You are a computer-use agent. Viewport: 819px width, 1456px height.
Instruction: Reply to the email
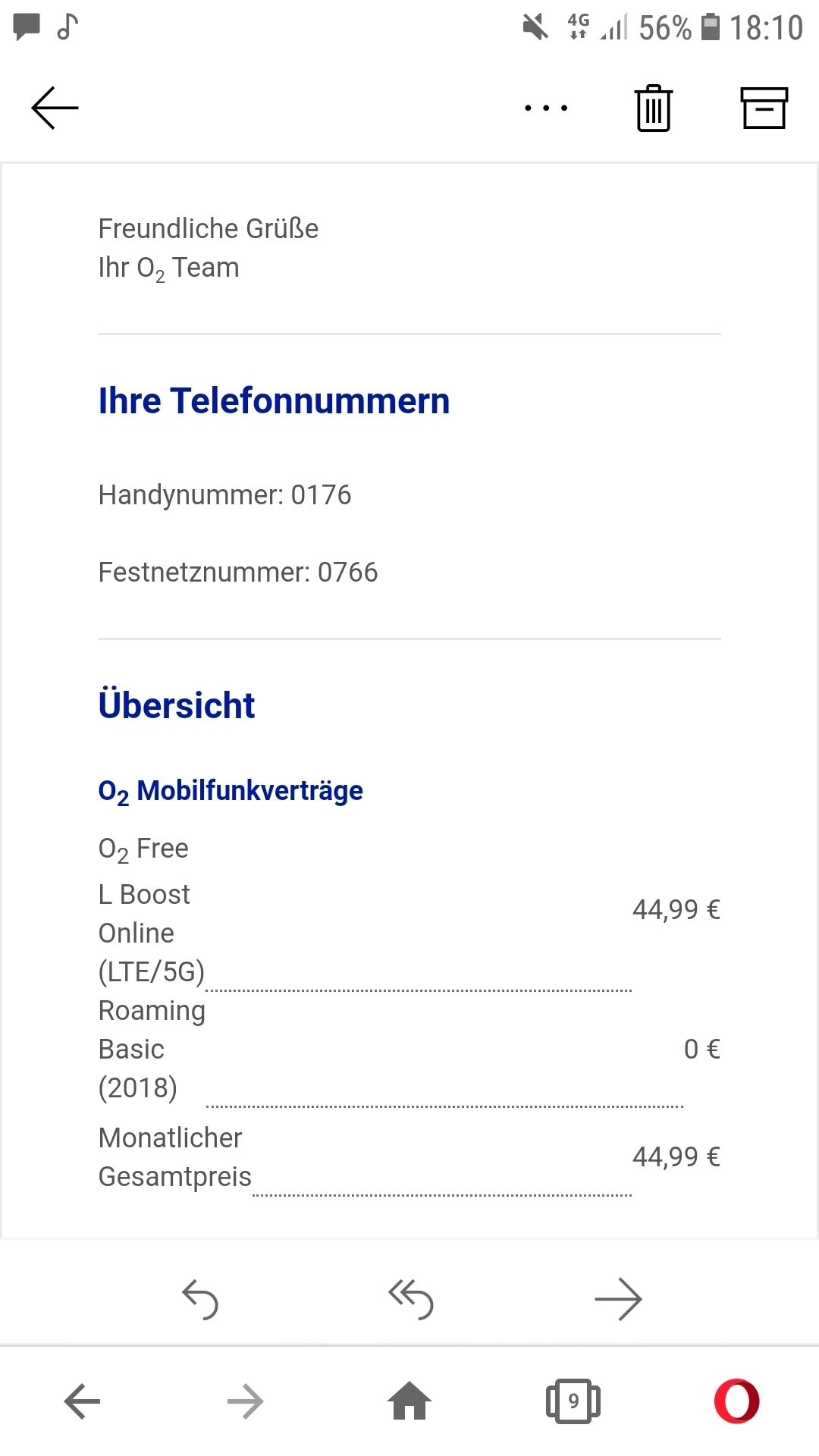tap(200, 1299)
